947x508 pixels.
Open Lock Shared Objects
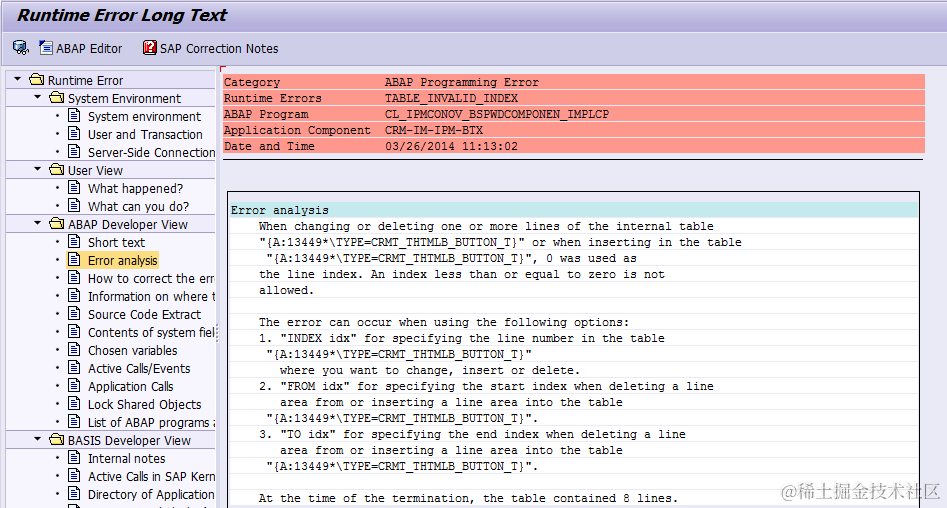144,404
